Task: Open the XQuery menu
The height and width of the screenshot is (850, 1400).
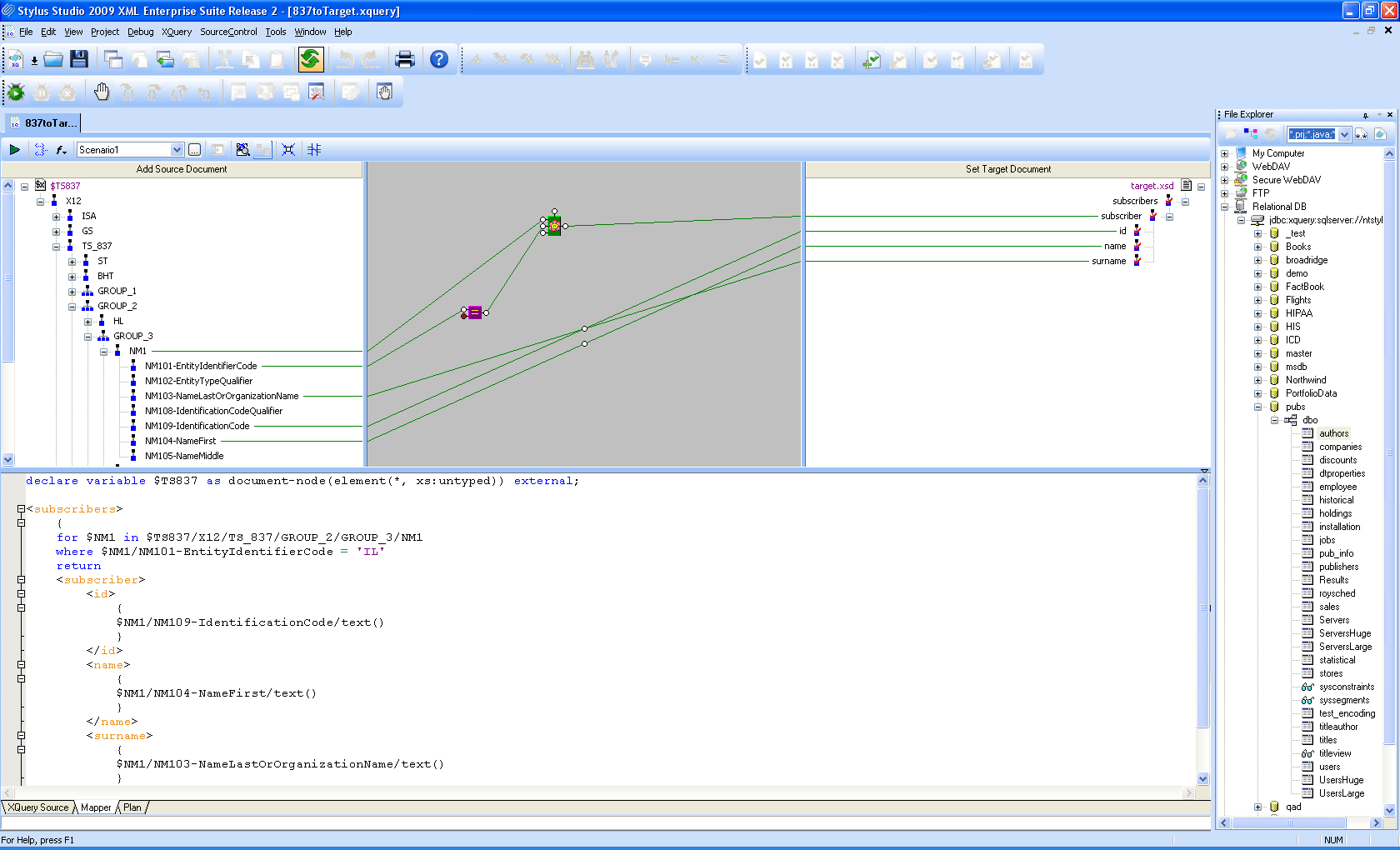Action: 177,32
